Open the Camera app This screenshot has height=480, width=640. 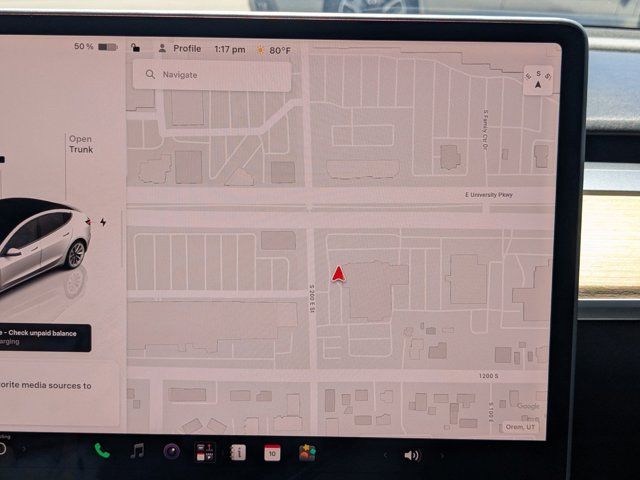(172, 452)
